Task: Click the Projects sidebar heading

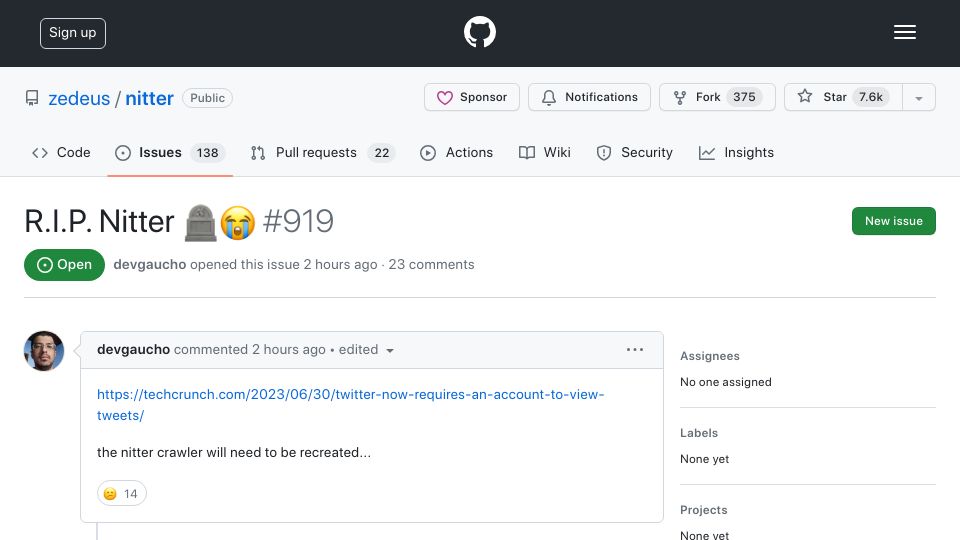Action: (703, 510)
